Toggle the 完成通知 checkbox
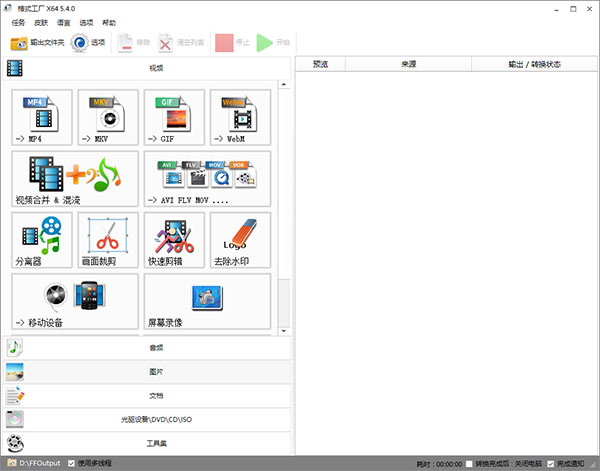 click(551, 463)
